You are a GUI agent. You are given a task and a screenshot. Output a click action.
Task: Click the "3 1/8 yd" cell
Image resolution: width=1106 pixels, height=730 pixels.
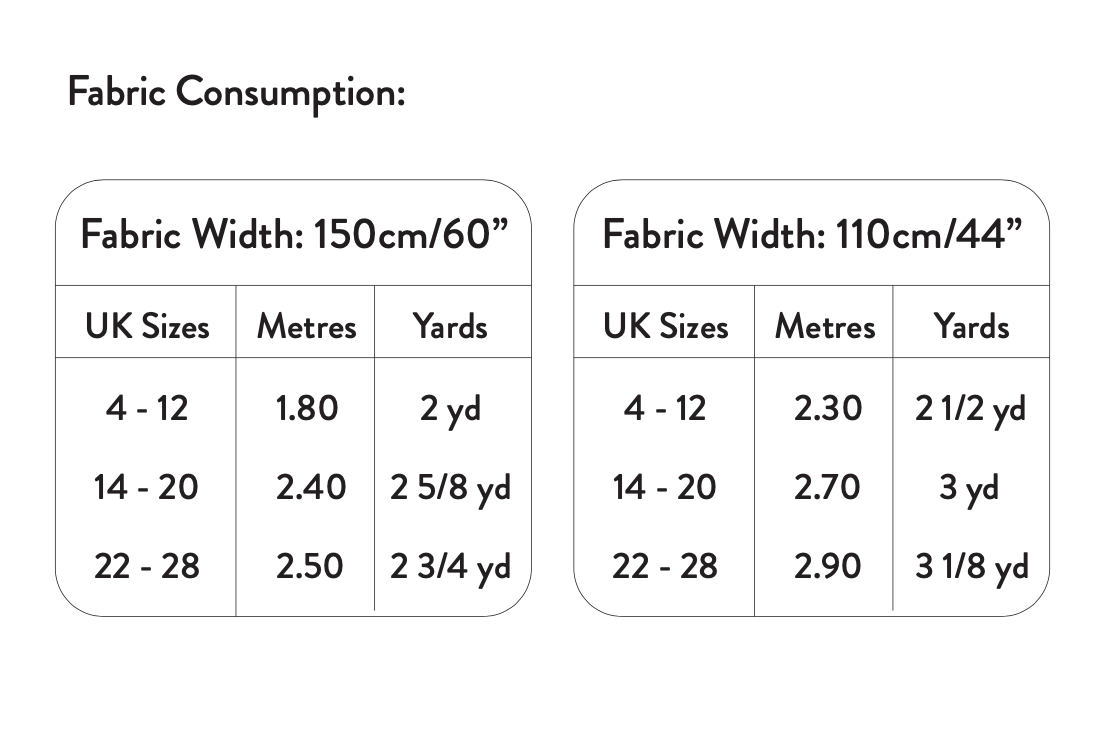(x=971, y=567)
